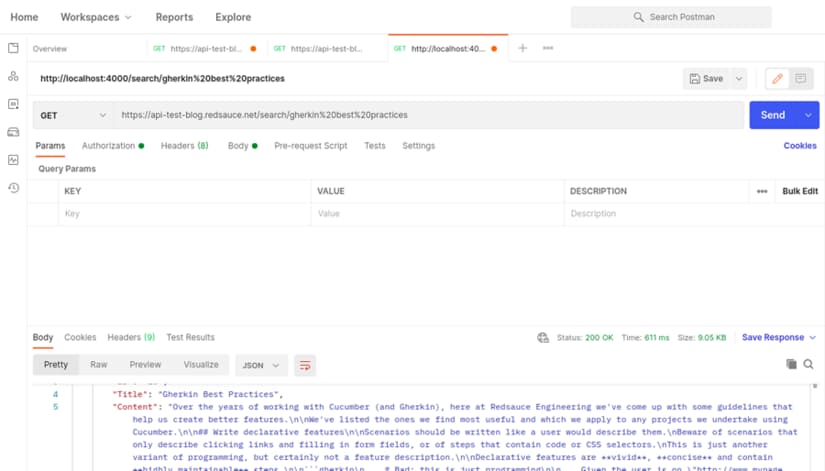Open Reports menu
This screenshot has height=471, width=825.
pyautogui.click(x=174, y=17)
